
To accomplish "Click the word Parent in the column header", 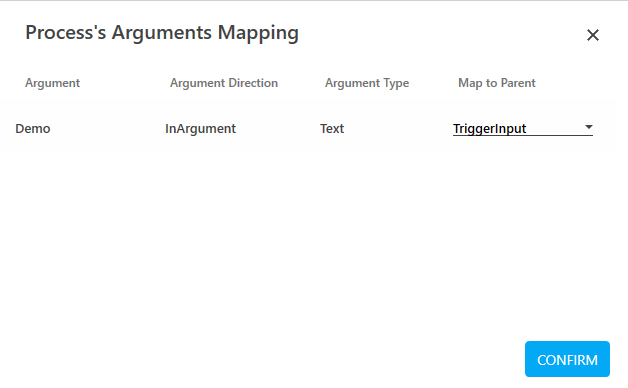I will (x=518, y=83).
